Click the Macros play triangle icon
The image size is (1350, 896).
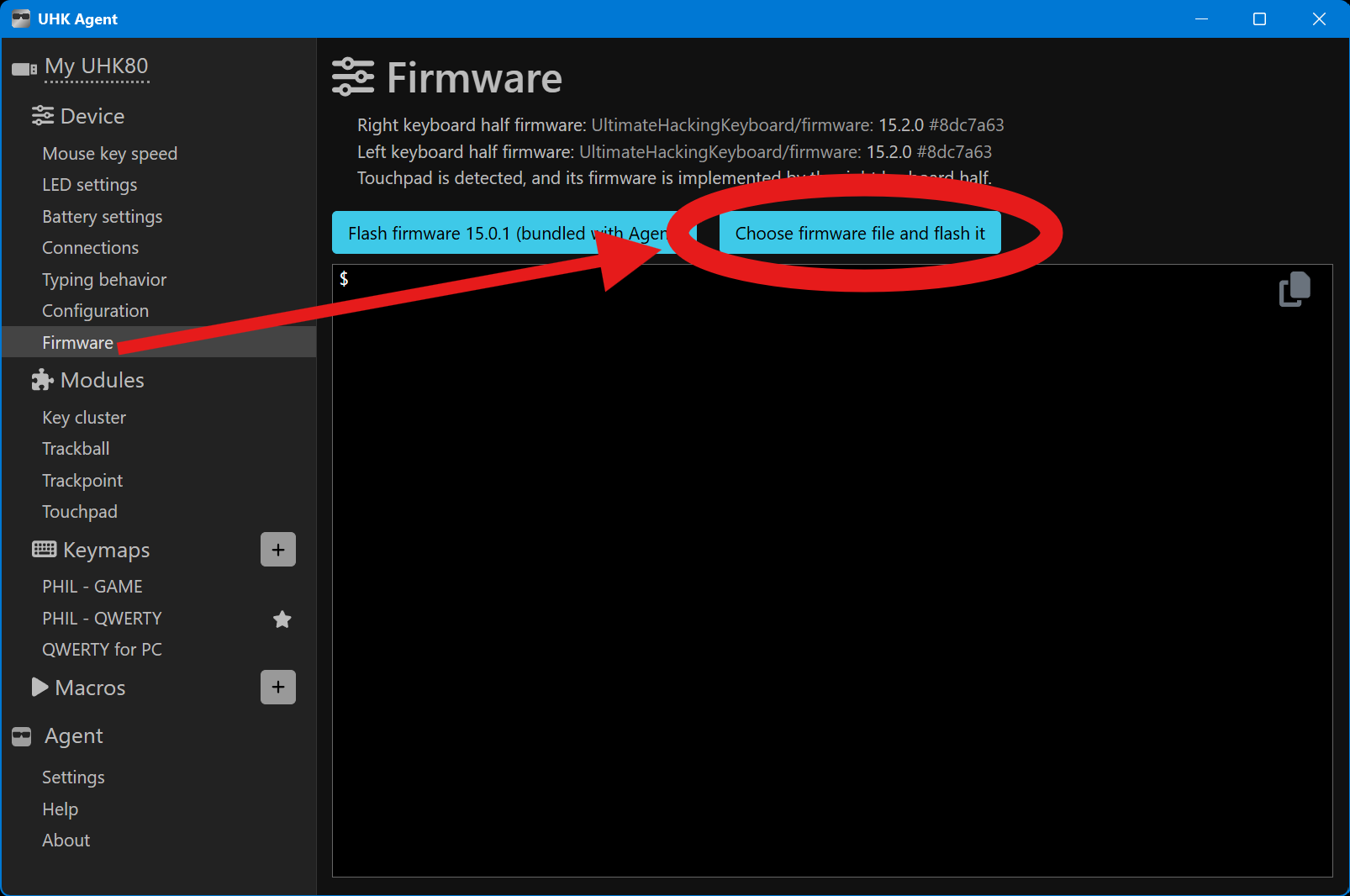pyautogui.click(x=40, y=688)
